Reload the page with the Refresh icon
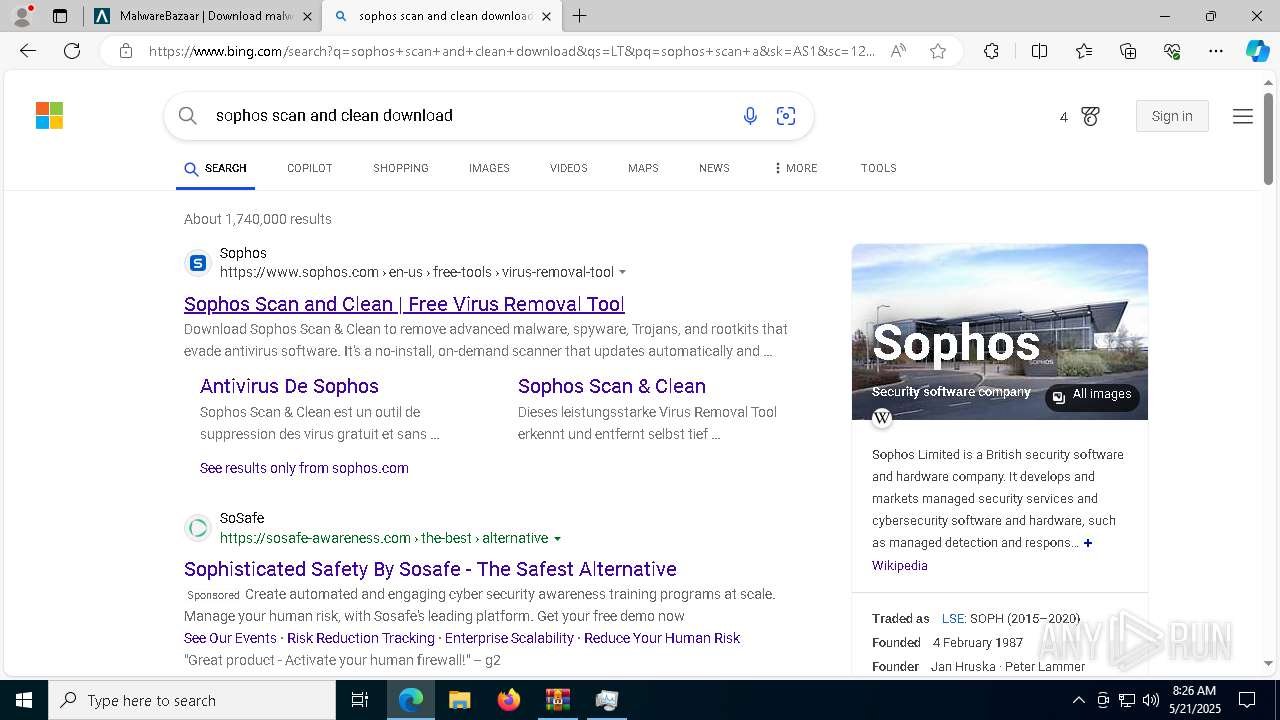 click(72, 51)
